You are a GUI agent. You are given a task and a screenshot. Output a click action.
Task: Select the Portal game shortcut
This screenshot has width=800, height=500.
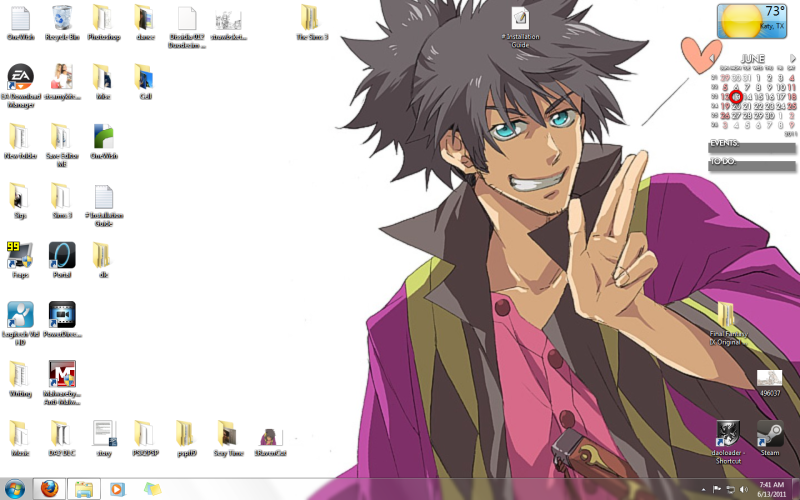[62, 256]
